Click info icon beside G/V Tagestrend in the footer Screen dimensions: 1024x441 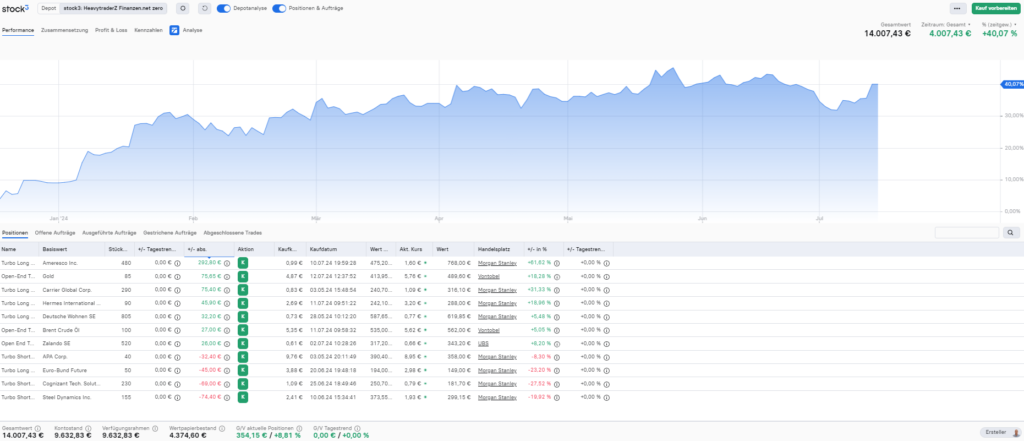[x=357, y=429]
